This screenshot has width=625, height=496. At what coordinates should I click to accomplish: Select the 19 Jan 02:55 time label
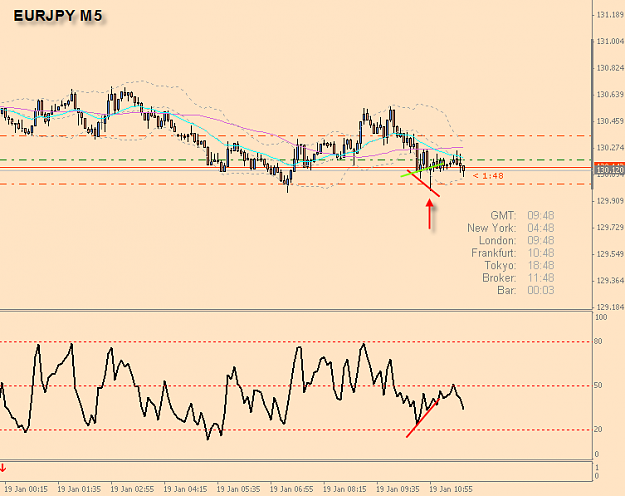[x=132, y=489]
